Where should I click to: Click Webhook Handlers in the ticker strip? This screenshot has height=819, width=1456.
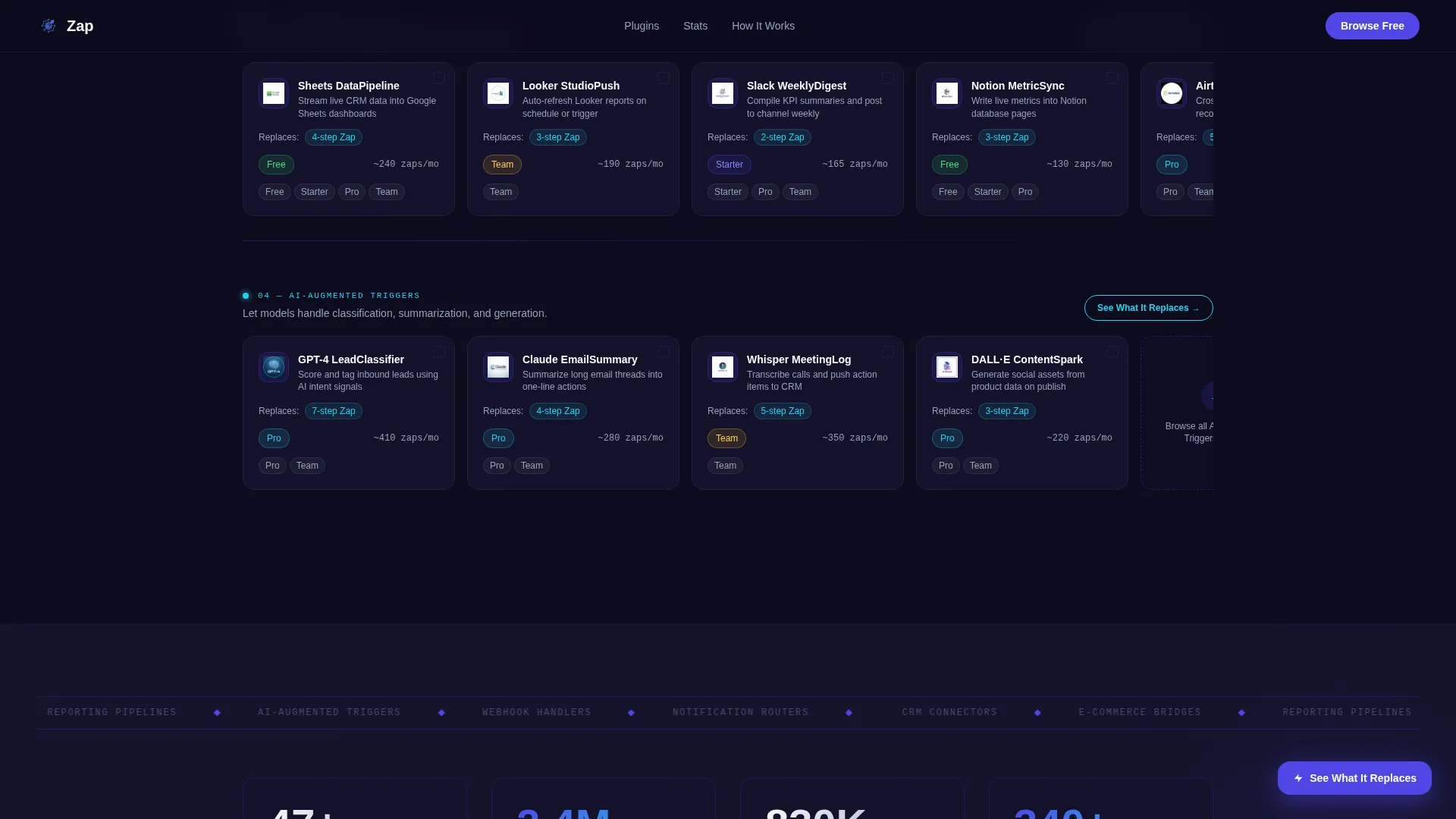[x=537, y=712]
